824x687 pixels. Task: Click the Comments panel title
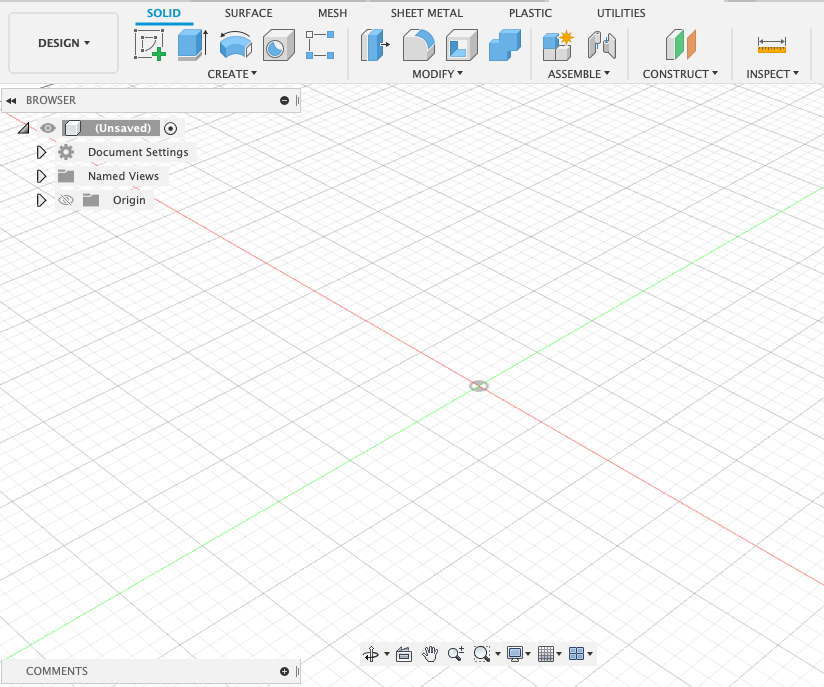(x=57, y=671)
